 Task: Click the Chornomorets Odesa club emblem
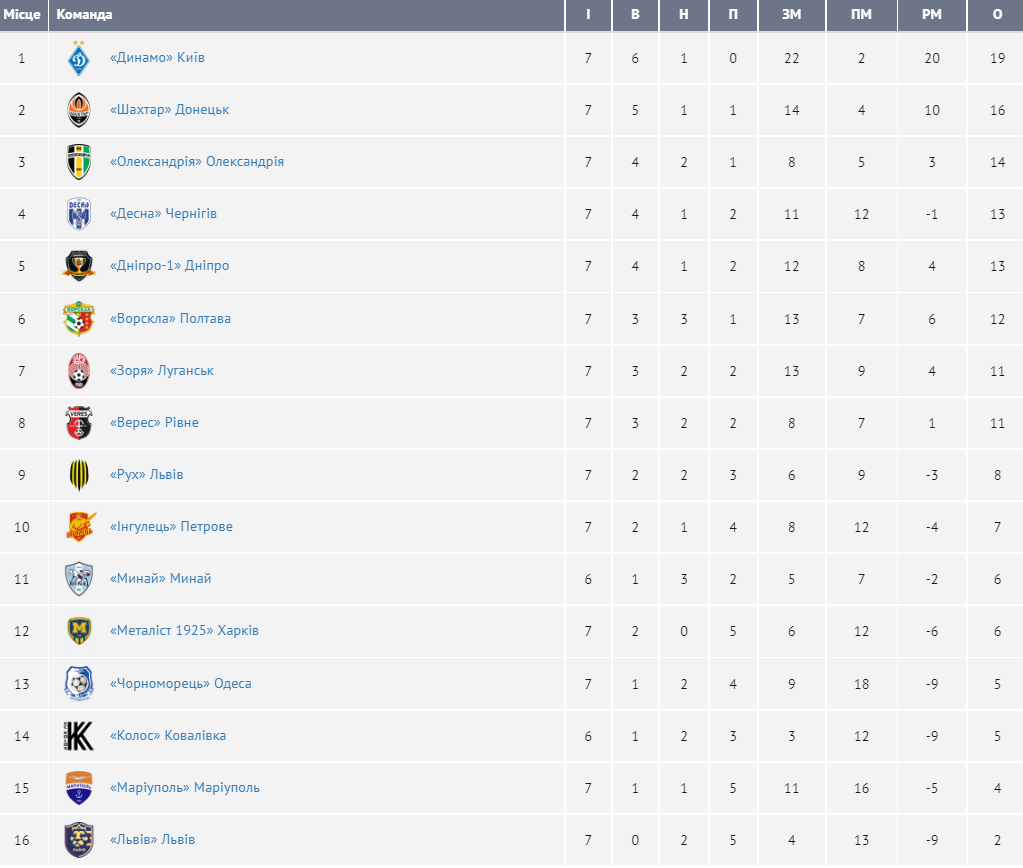click(79, 684)
